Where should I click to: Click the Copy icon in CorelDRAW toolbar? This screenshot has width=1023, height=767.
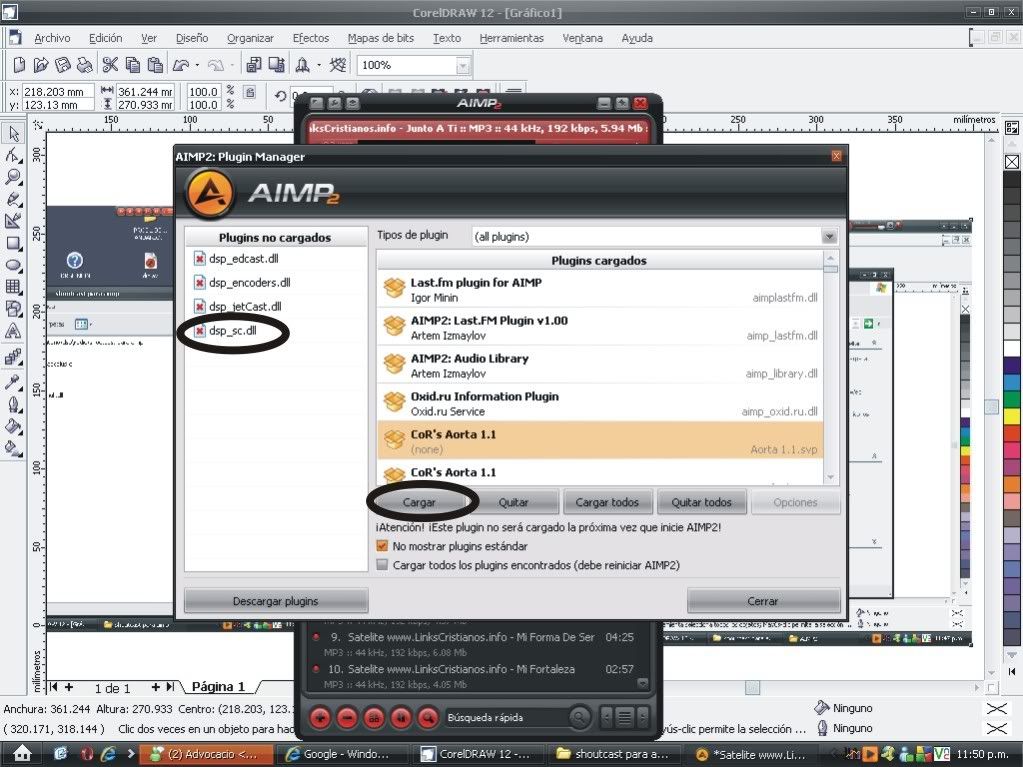[132, 65]
